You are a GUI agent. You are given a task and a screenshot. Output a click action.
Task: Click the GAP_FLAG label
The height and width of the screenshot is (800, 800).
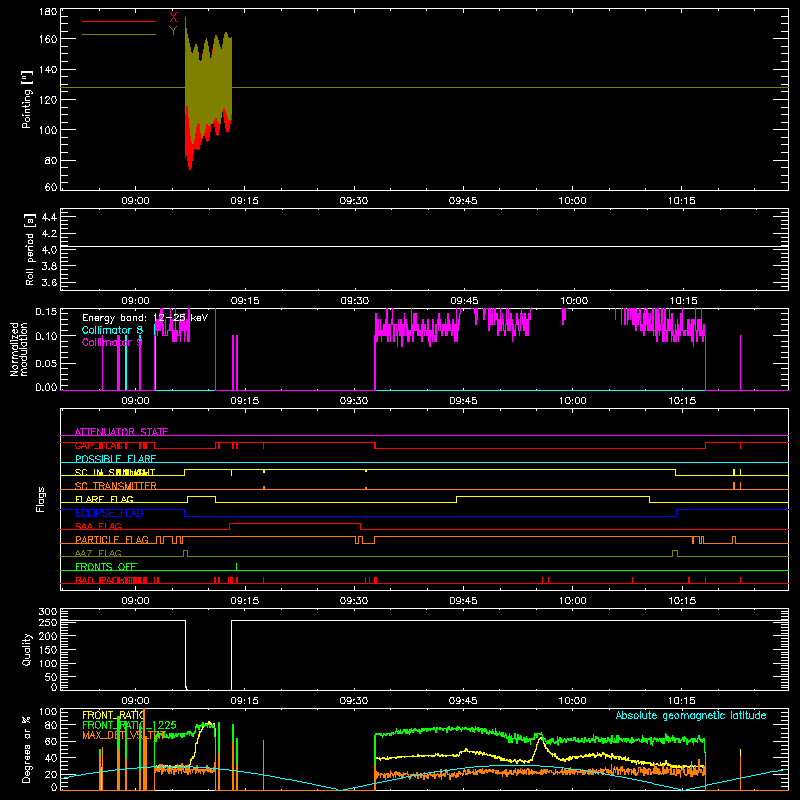(x=101, y=445)
